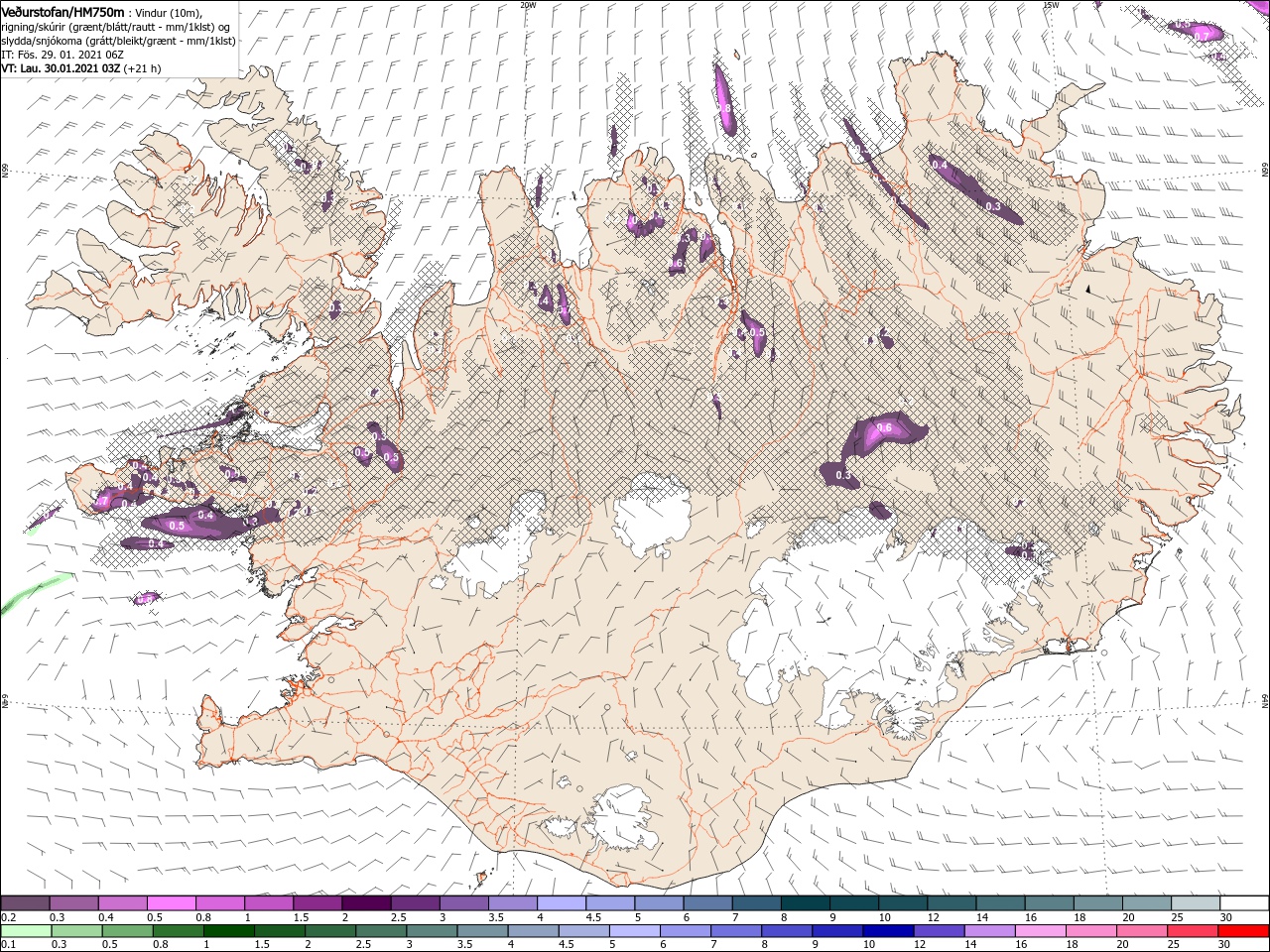Select the darkest green 1–1.5 swatch in lower legend
The height and width of the screenshot is (952, 1270).
click(229, 930)
